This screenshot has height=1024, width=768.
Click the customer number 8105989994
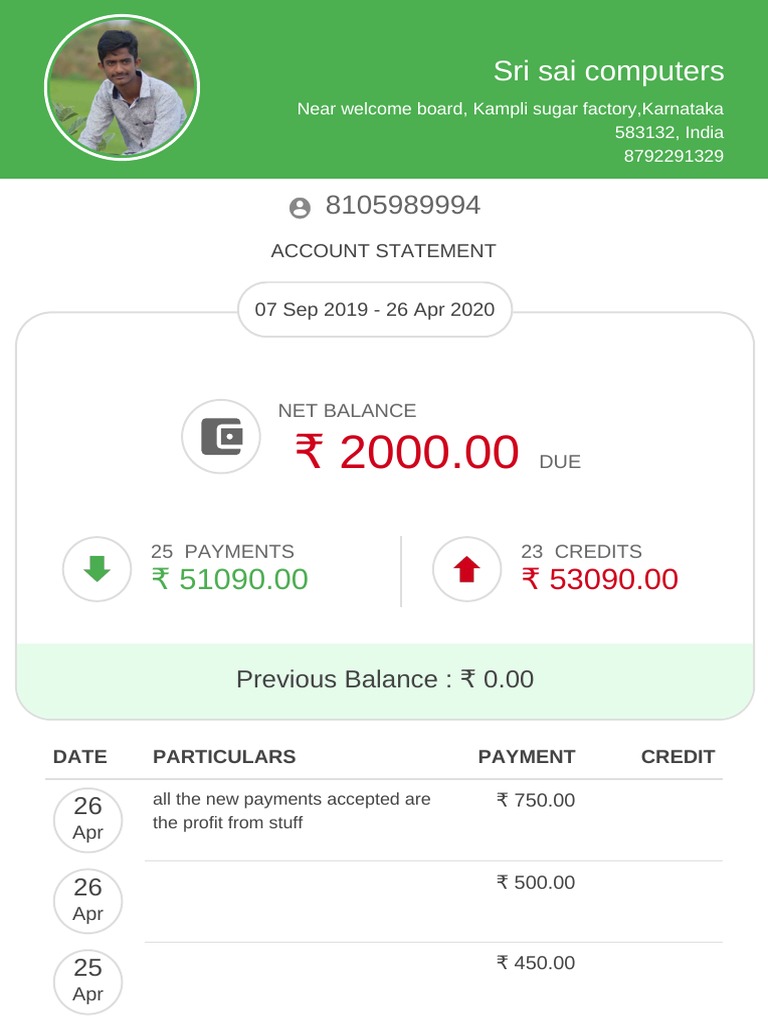(403, 206)
